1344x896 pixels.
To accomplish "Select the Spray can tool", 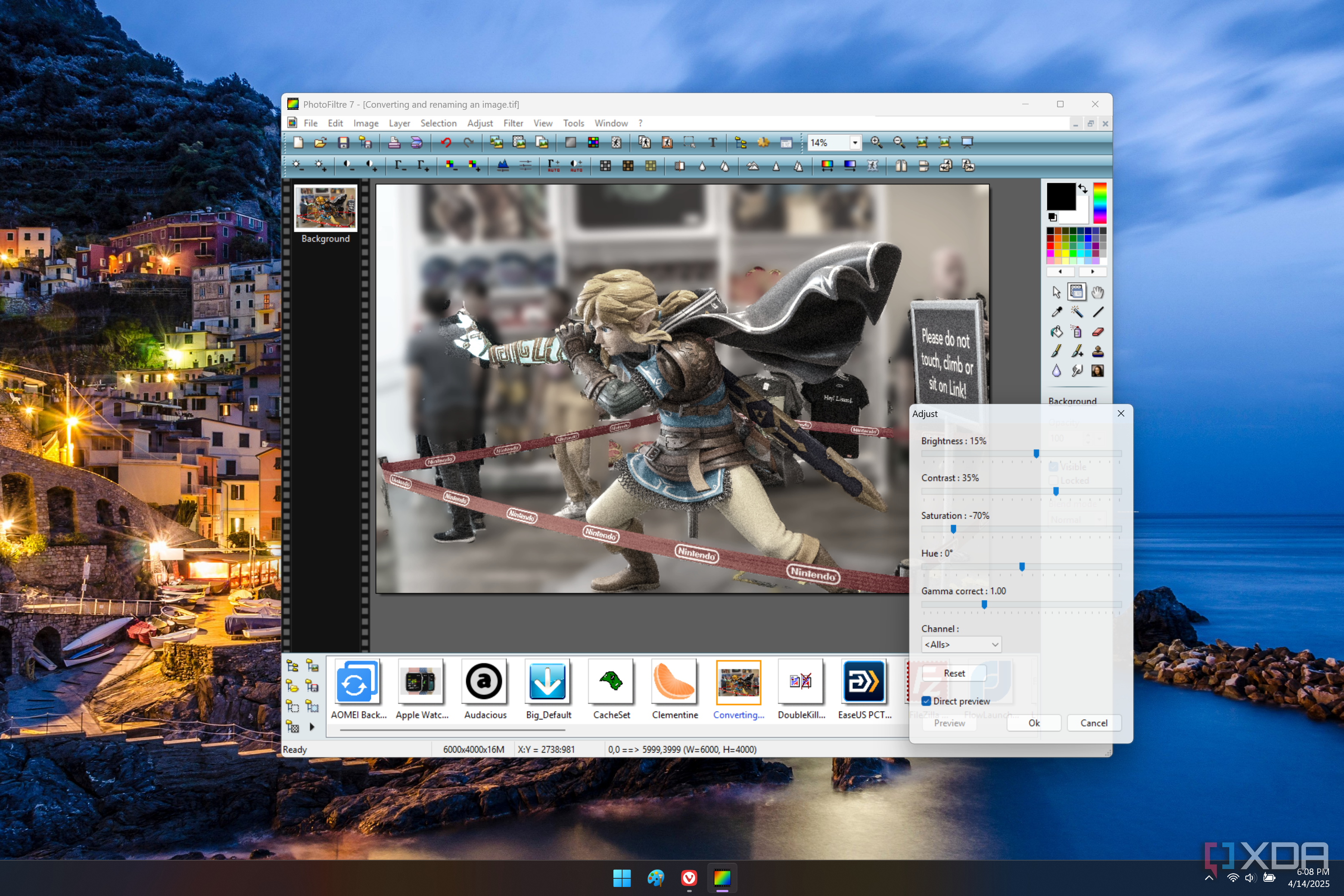I will (1076, 332).
